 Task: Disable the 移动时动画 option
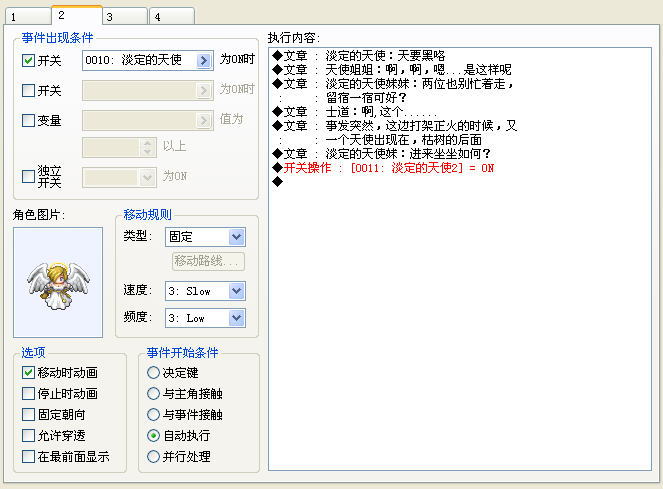28,373
